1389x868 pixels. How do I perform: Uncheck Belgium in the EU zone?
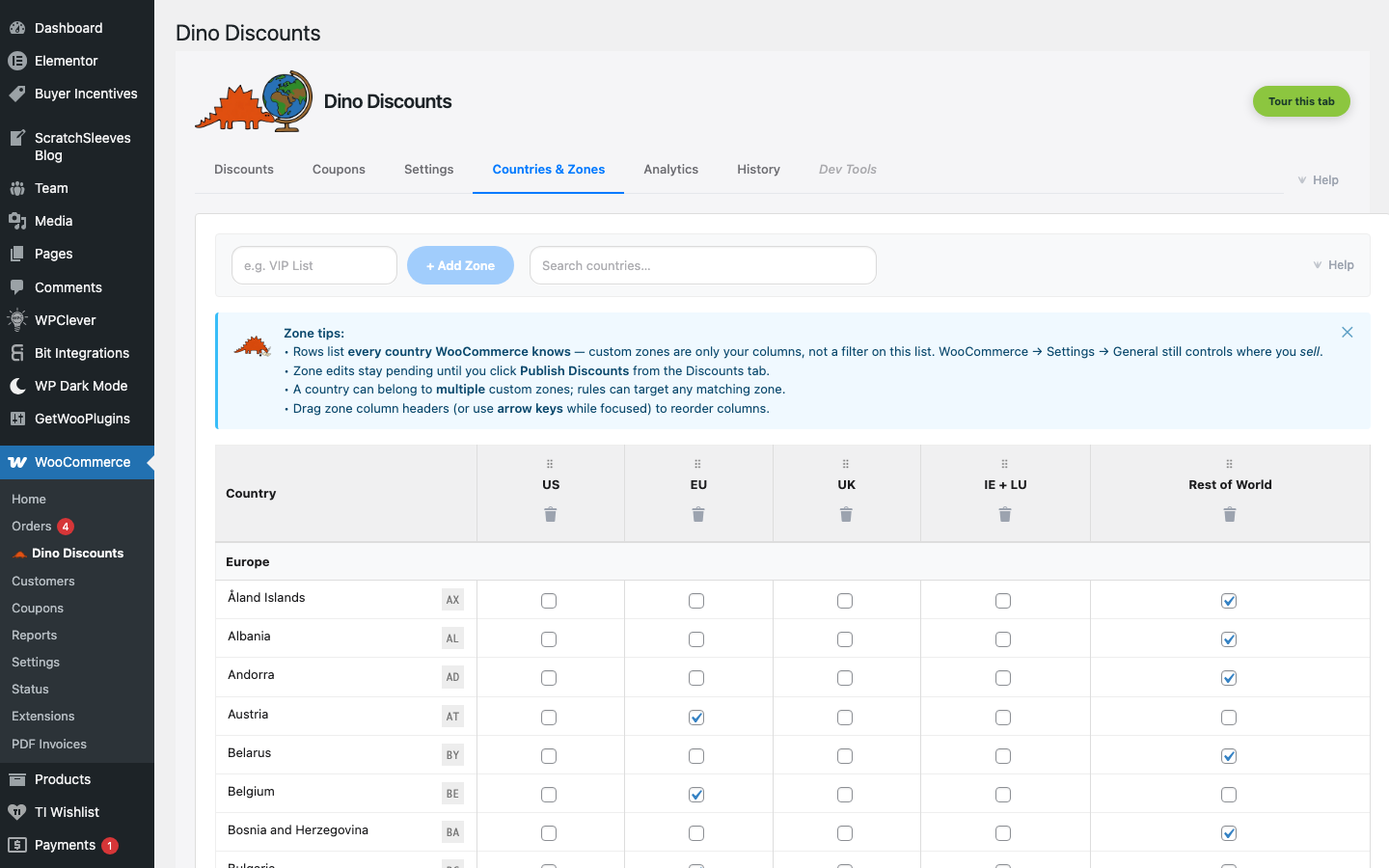[x=696, y=795]
